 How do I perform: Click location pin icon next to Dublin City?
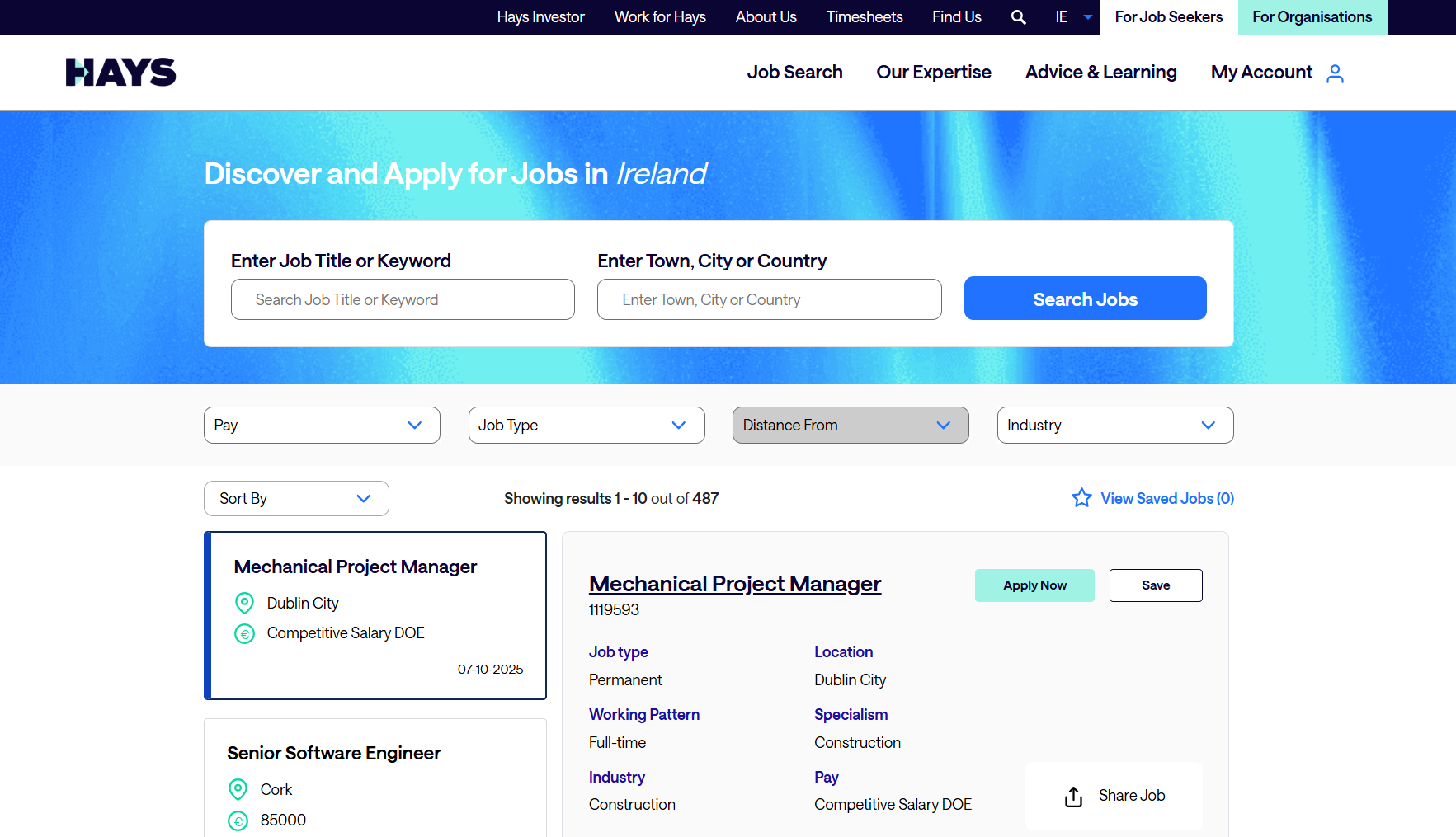[x=244, y=603]
